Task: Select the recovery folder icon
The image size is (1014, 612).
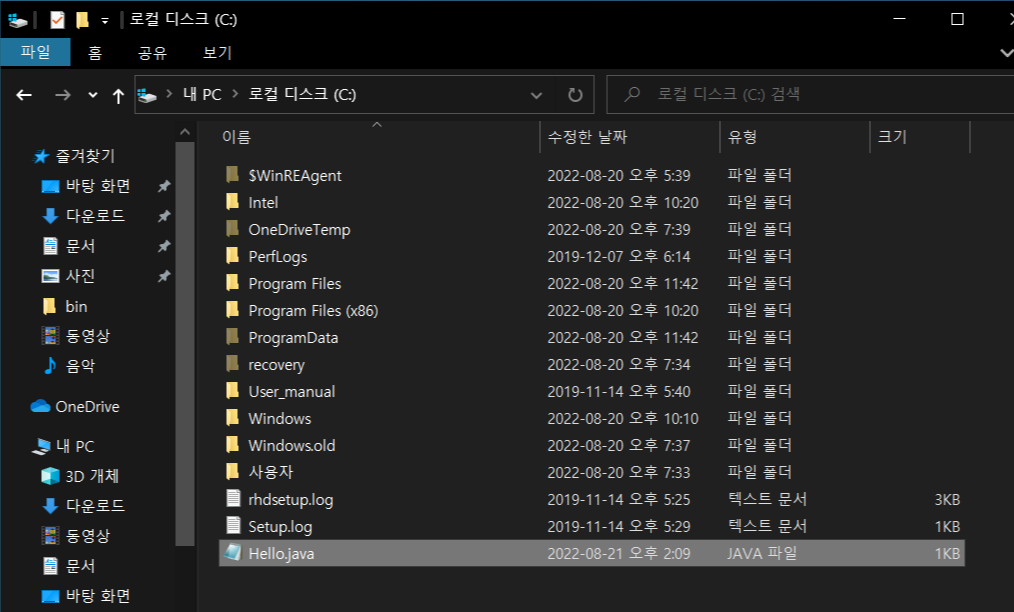Action: [232, 364]
